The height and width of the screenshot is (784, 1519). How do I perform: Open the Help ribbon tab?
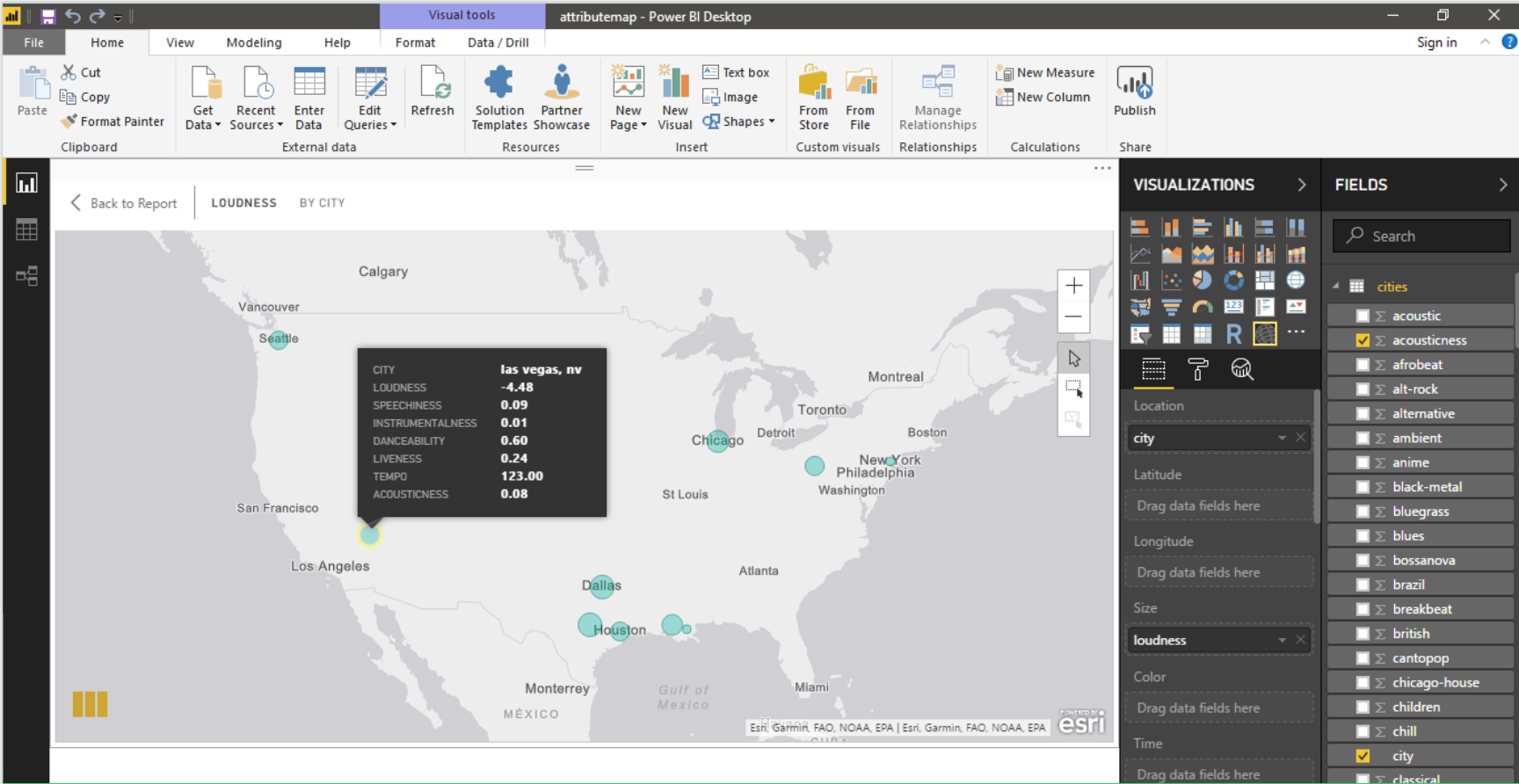pyautogui.click(x=337, y=42)
